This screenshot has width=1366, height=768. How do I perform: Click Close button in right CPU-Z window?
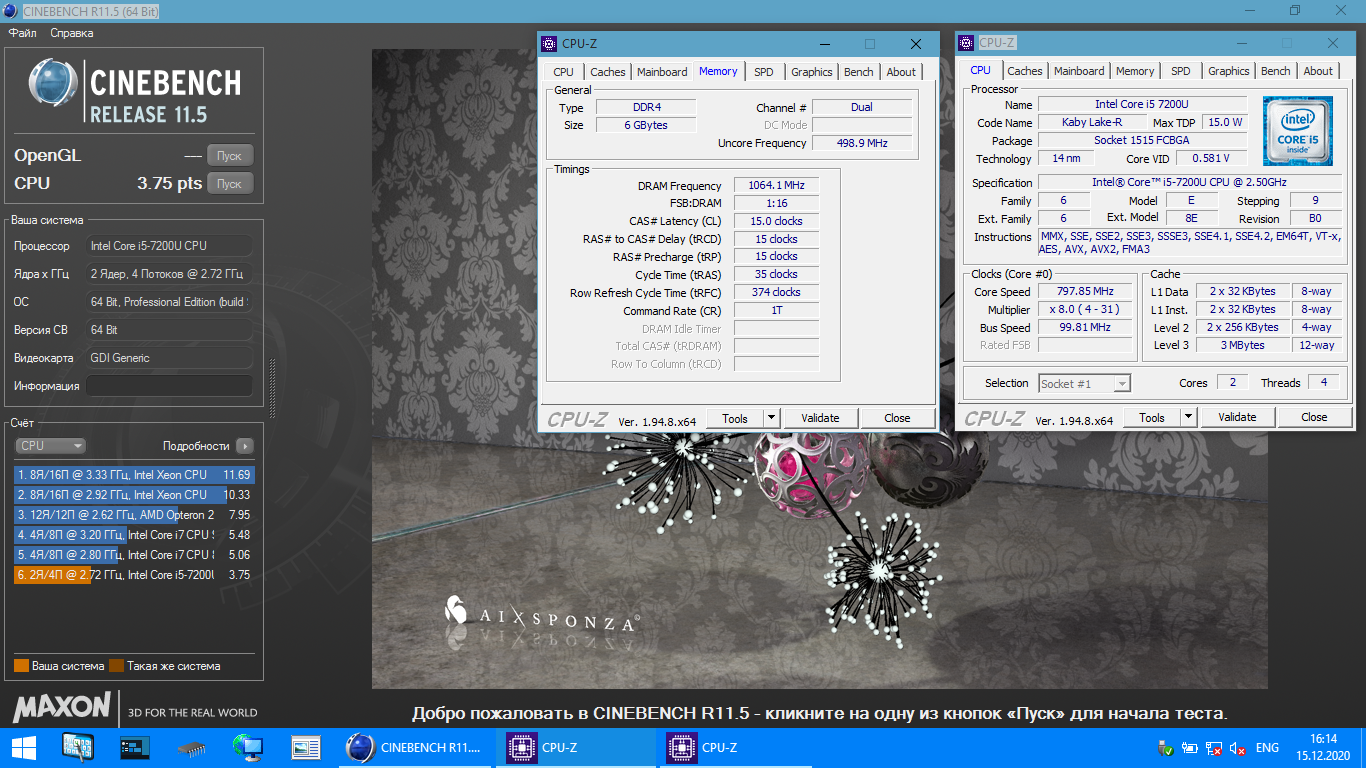pyautogui.click(x=1314, y=417)
